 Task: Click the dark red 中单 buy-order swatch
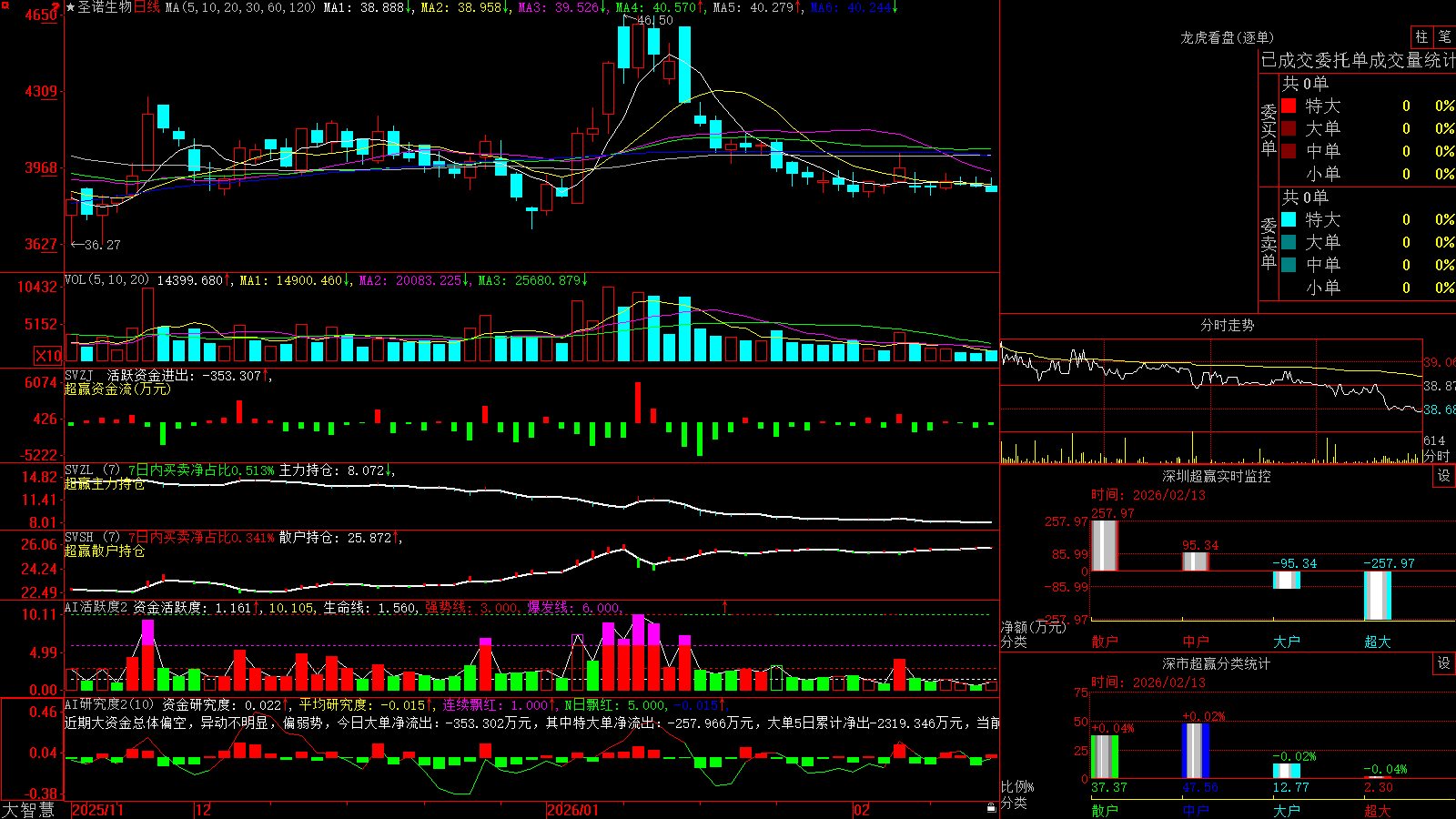[1289, 151]
